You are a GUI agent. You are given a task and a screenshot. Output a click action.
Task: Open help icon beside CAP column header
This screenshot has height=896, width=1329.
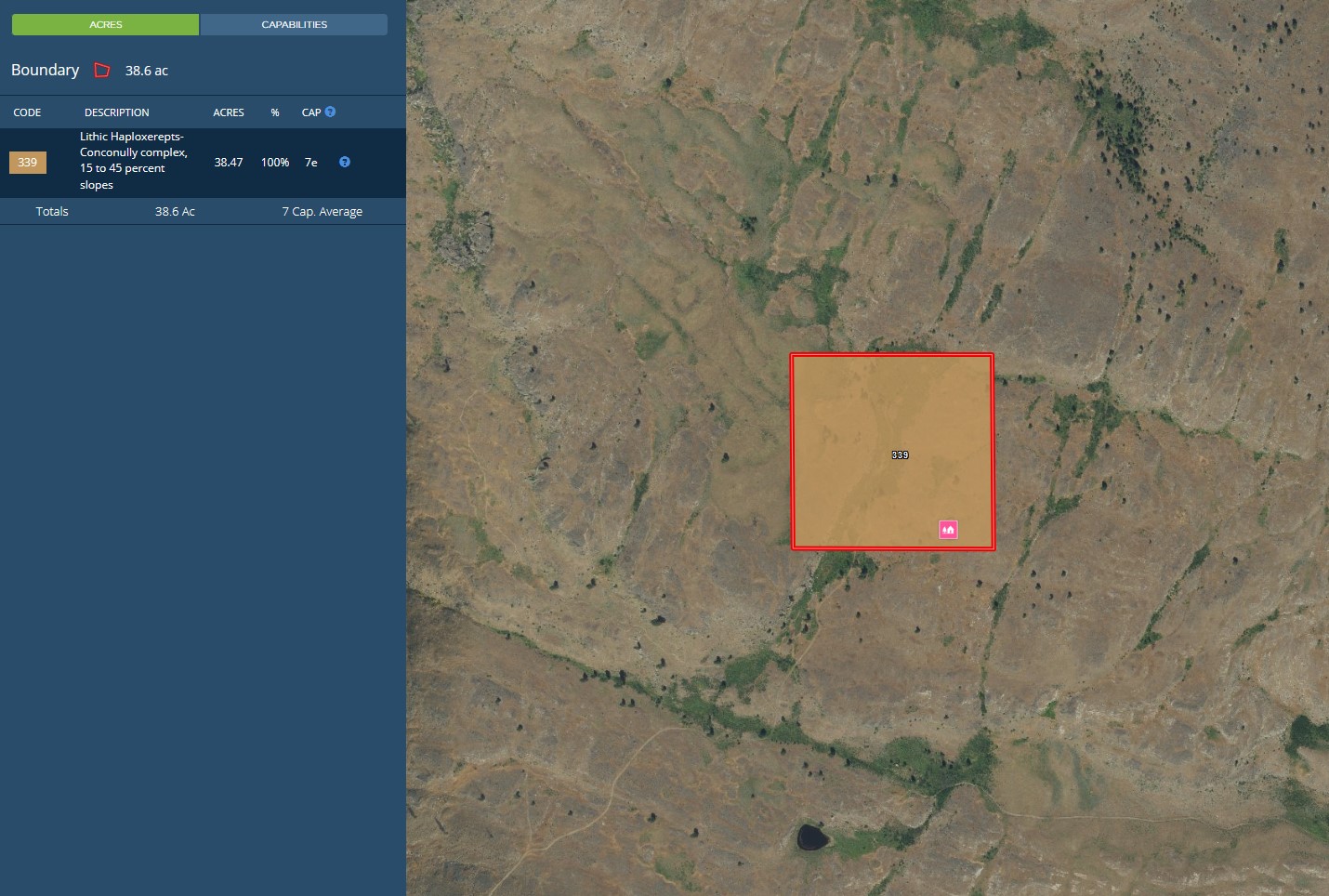pos(330,112)
